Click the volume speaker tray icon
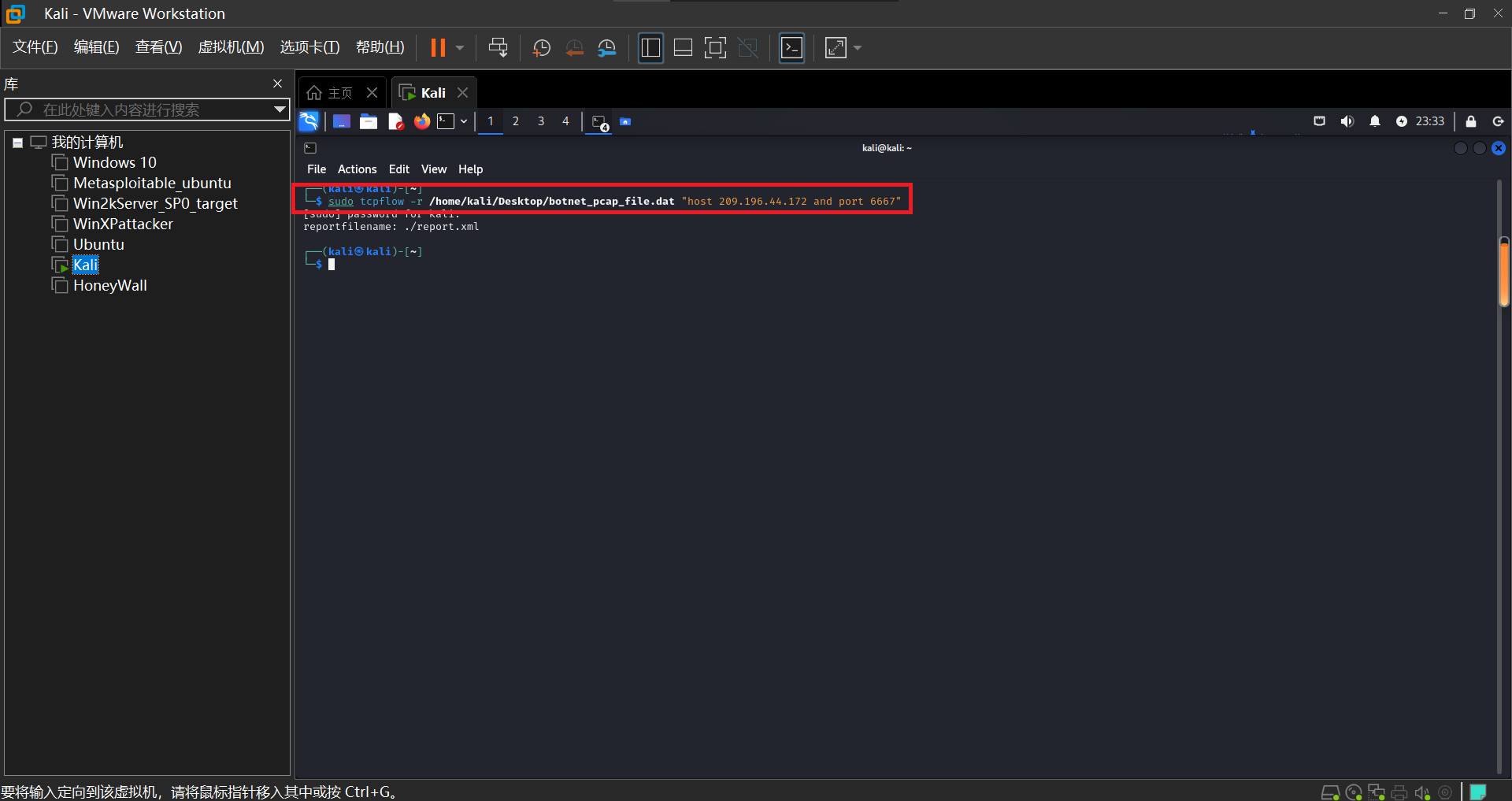Viewport: 1512px width, 801px height. 1347,121
